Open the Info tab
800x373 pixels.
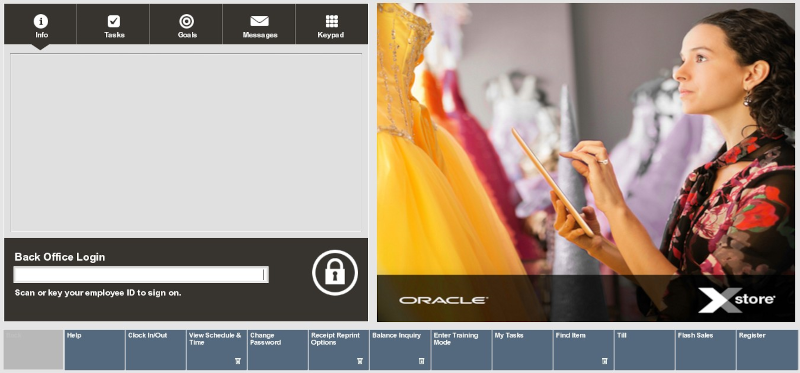pos(40,24)
